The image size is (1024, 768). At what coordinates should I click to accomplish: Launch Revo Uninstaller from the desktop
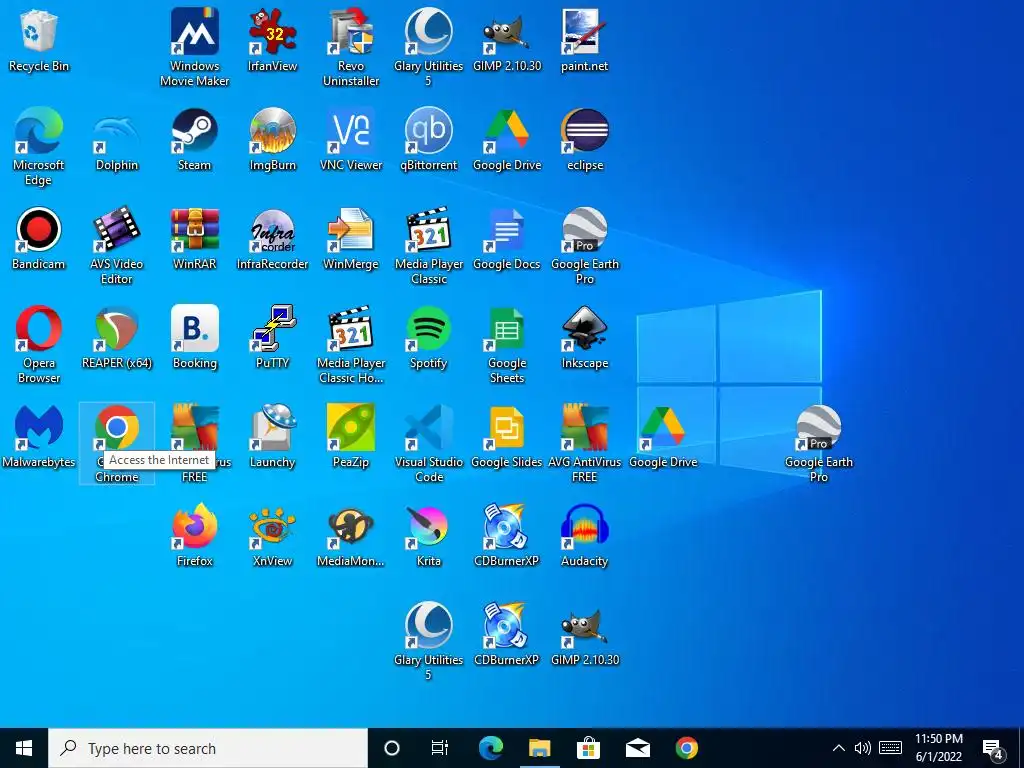(351, 47)
